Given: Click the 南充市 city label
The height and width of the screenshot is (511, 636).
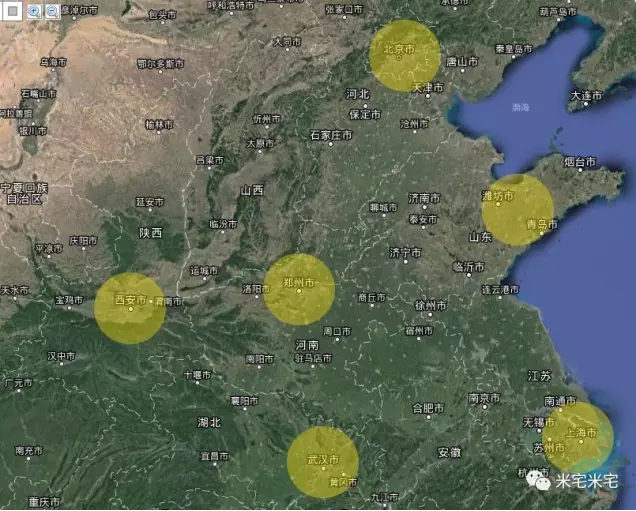Looking at the screenshot, I should 29,450.
